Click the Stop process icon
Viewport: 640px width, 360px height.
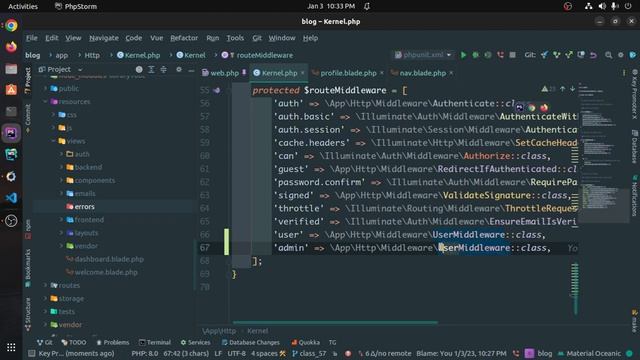click(512, 55)
